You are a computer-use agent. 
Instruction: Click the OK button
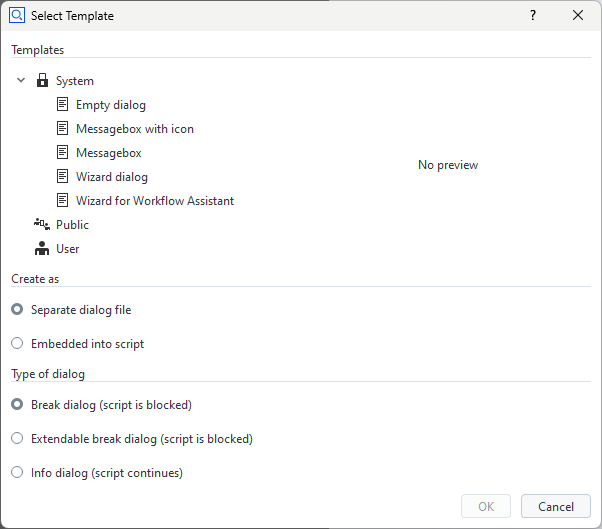[x=486, y=507]
